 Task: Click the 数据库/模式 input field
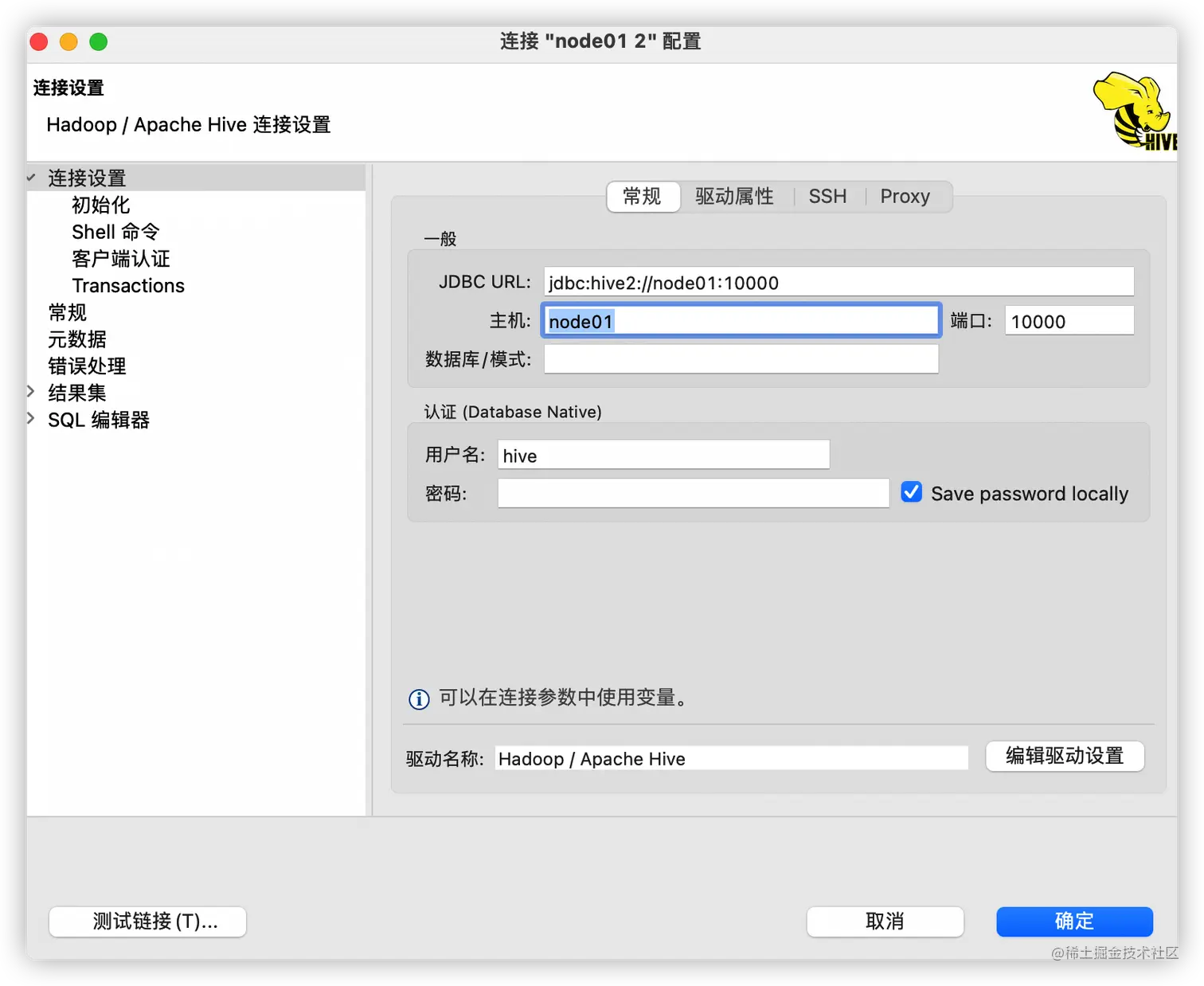[741, 358]
